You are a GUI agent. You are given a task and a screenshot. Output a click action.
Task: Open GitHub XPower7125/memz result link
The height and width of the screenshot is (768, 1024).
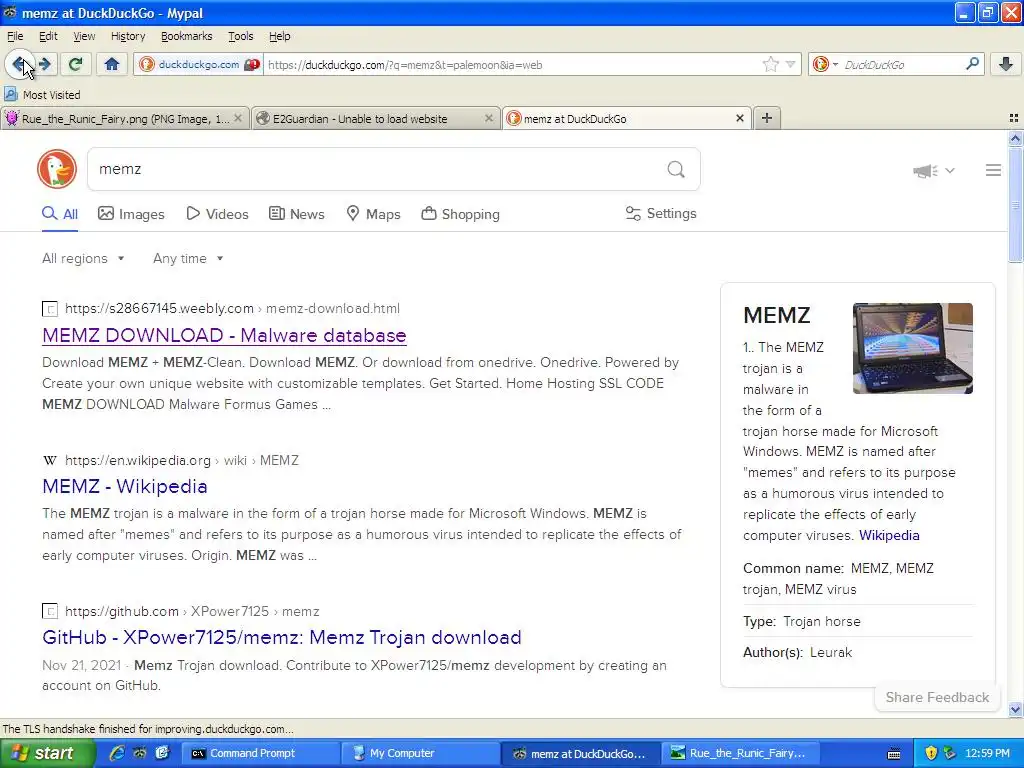[281, 637]
